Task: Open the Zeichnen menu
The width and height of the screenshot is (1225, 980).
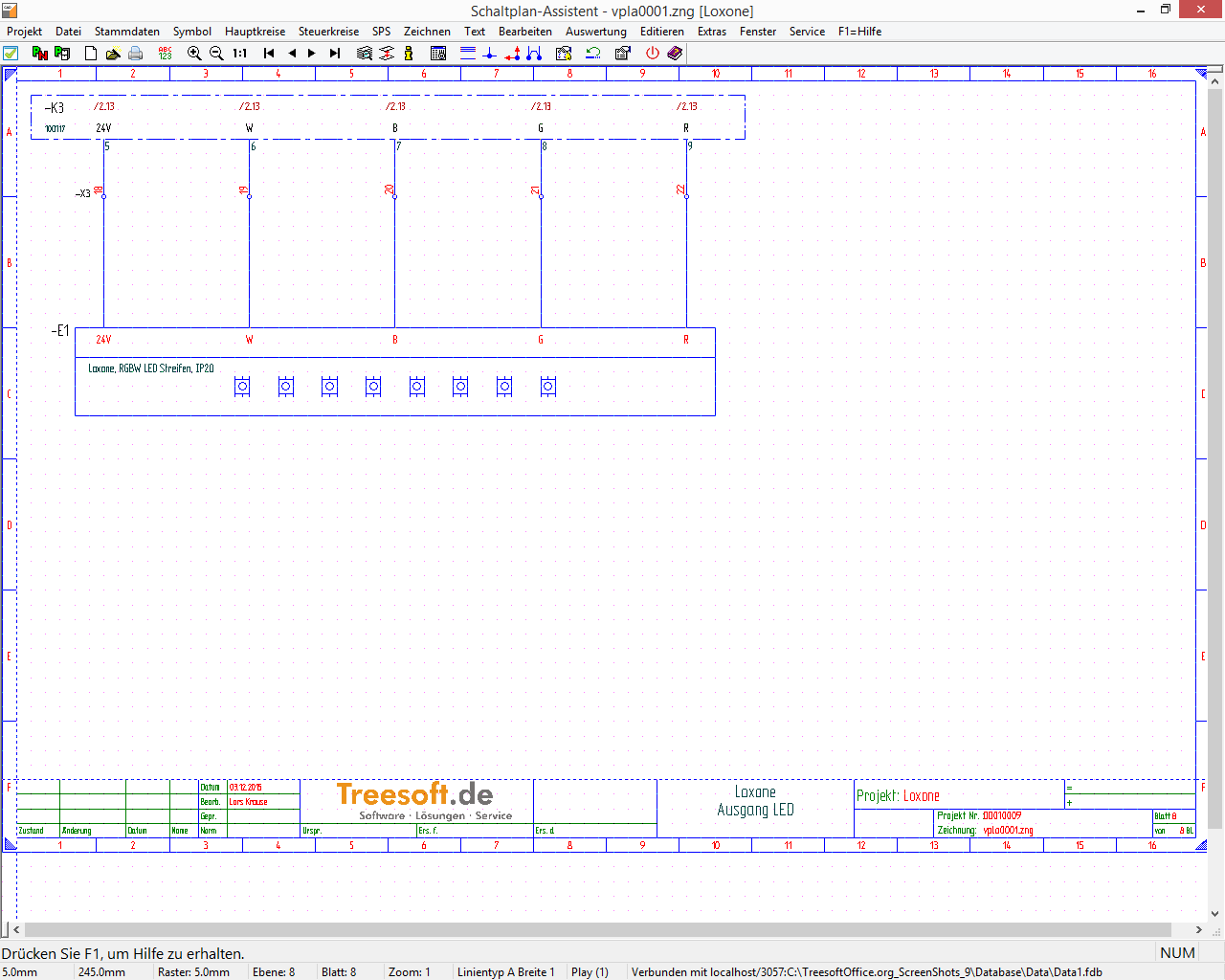Action: coord(427,32)
